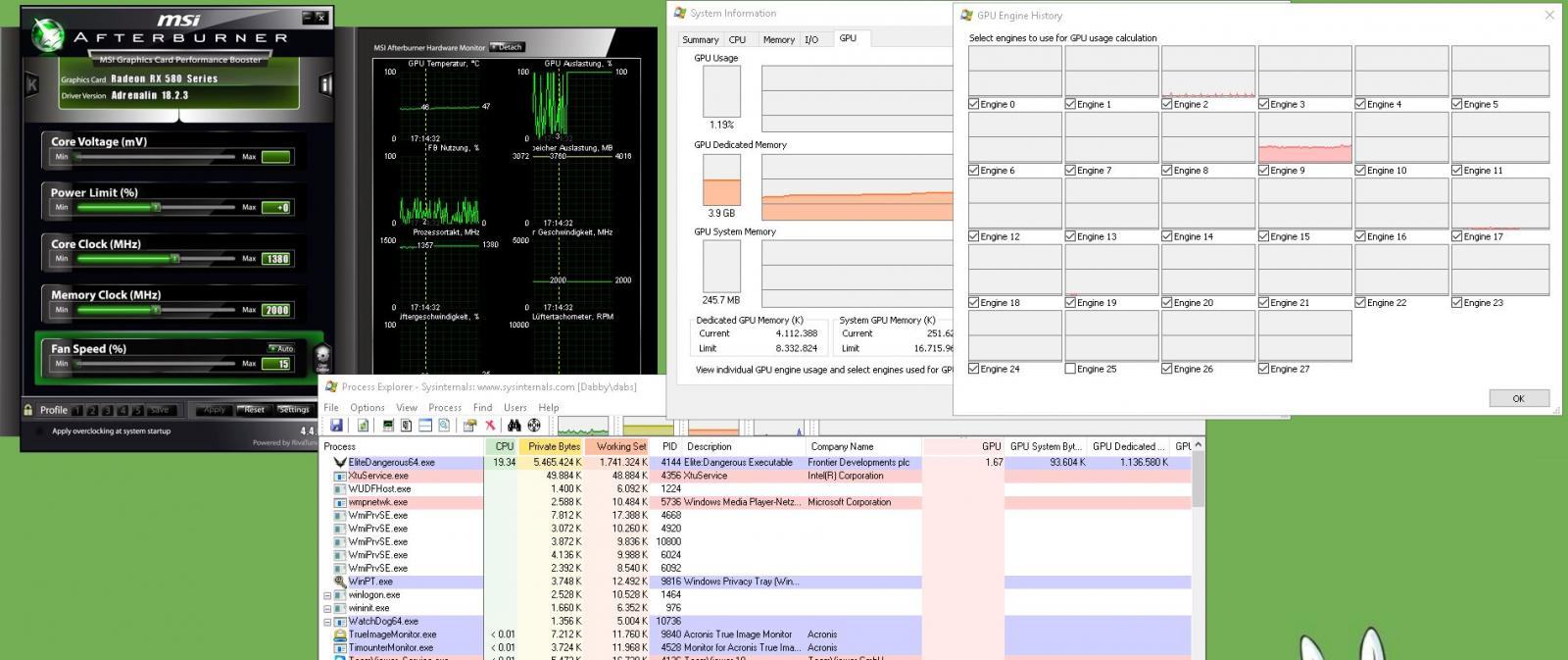Image resolution: width=1568 pixels, height=660 pixels.
Task: Toggle the Engine 27 checkbox
Action: pos(1264,369)
